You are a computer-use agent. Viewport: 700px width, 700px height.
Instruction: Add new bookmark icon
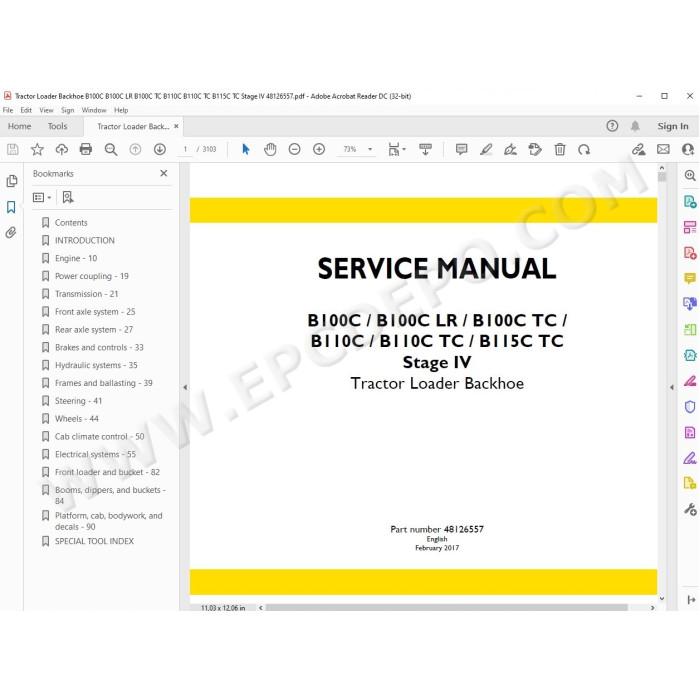(x=68, y=197)
